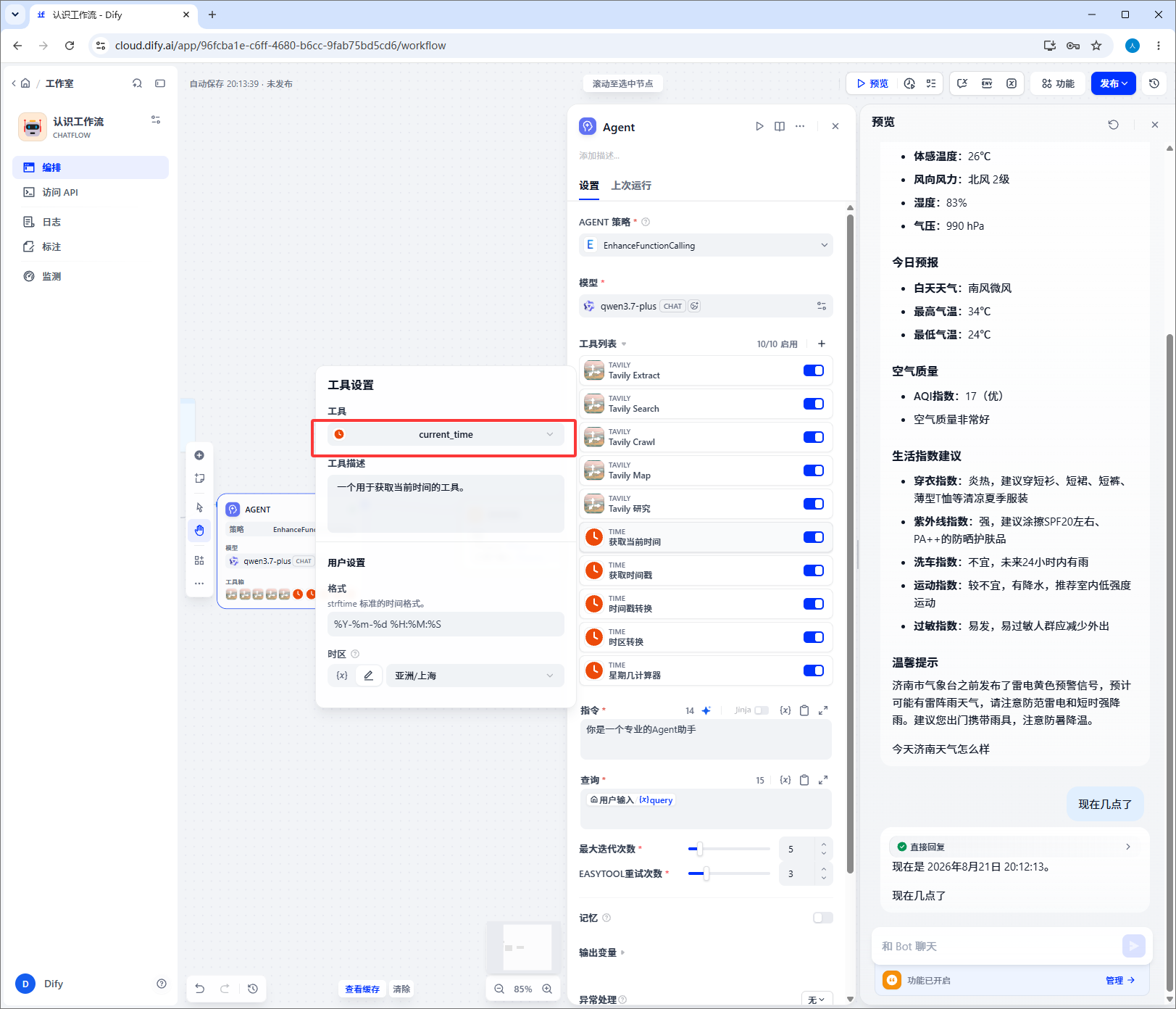Image resolution: width=1176 pixels, height=1009 pixels.
Task: Click the 管理 link
Action: pos(1120,980)
